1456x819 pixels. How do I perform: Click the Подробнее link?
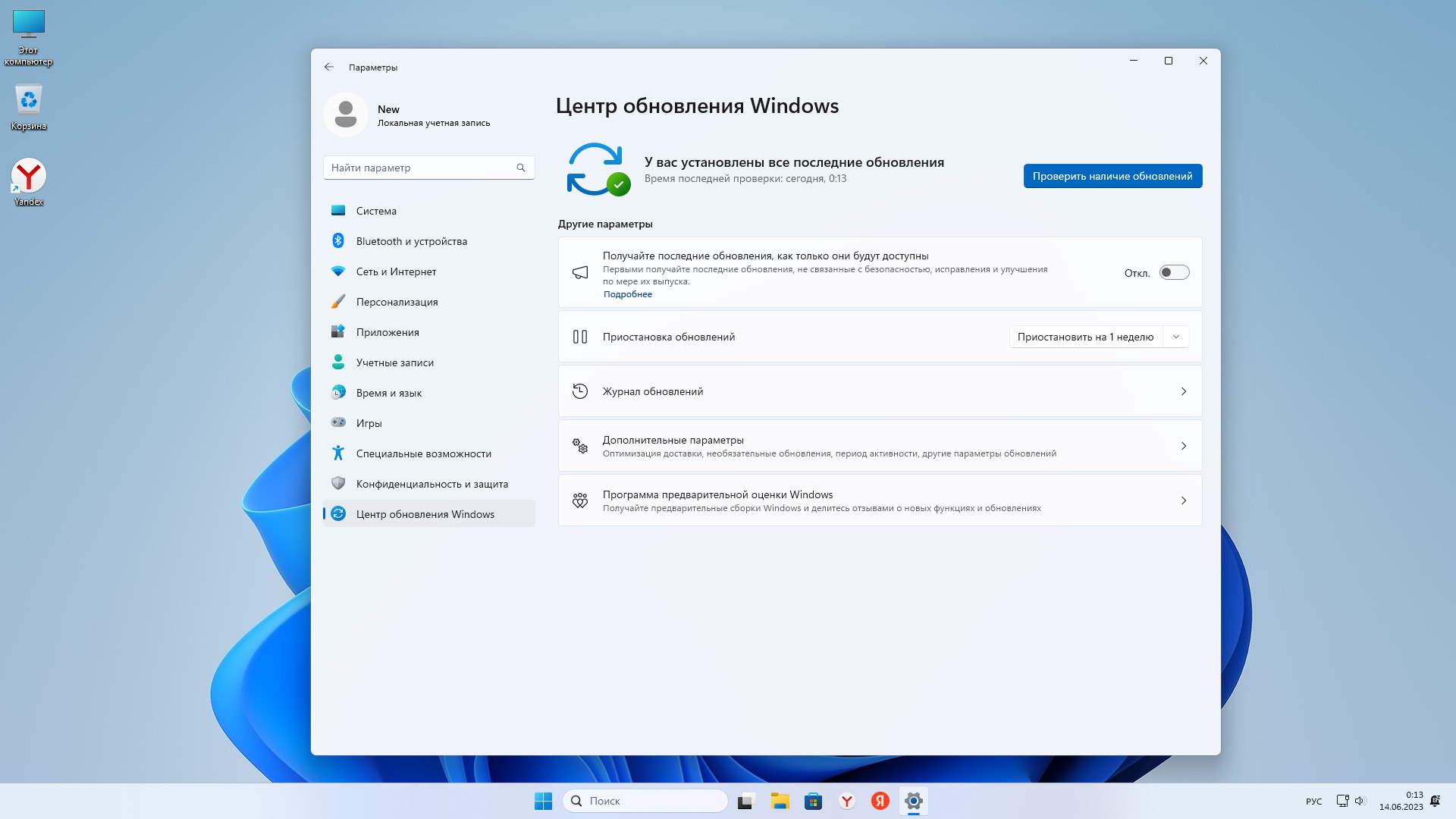point(627,294)
